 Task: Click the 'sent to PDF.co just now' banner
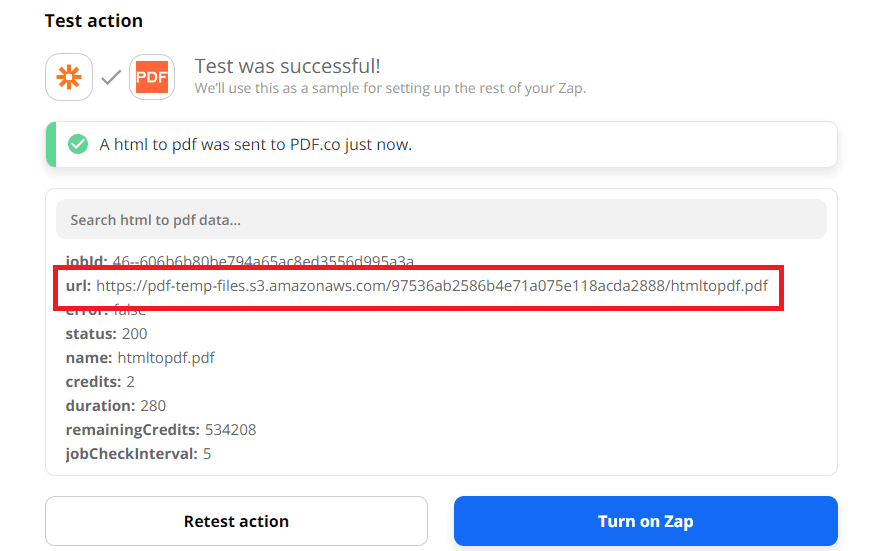click(x=255, y=145)
